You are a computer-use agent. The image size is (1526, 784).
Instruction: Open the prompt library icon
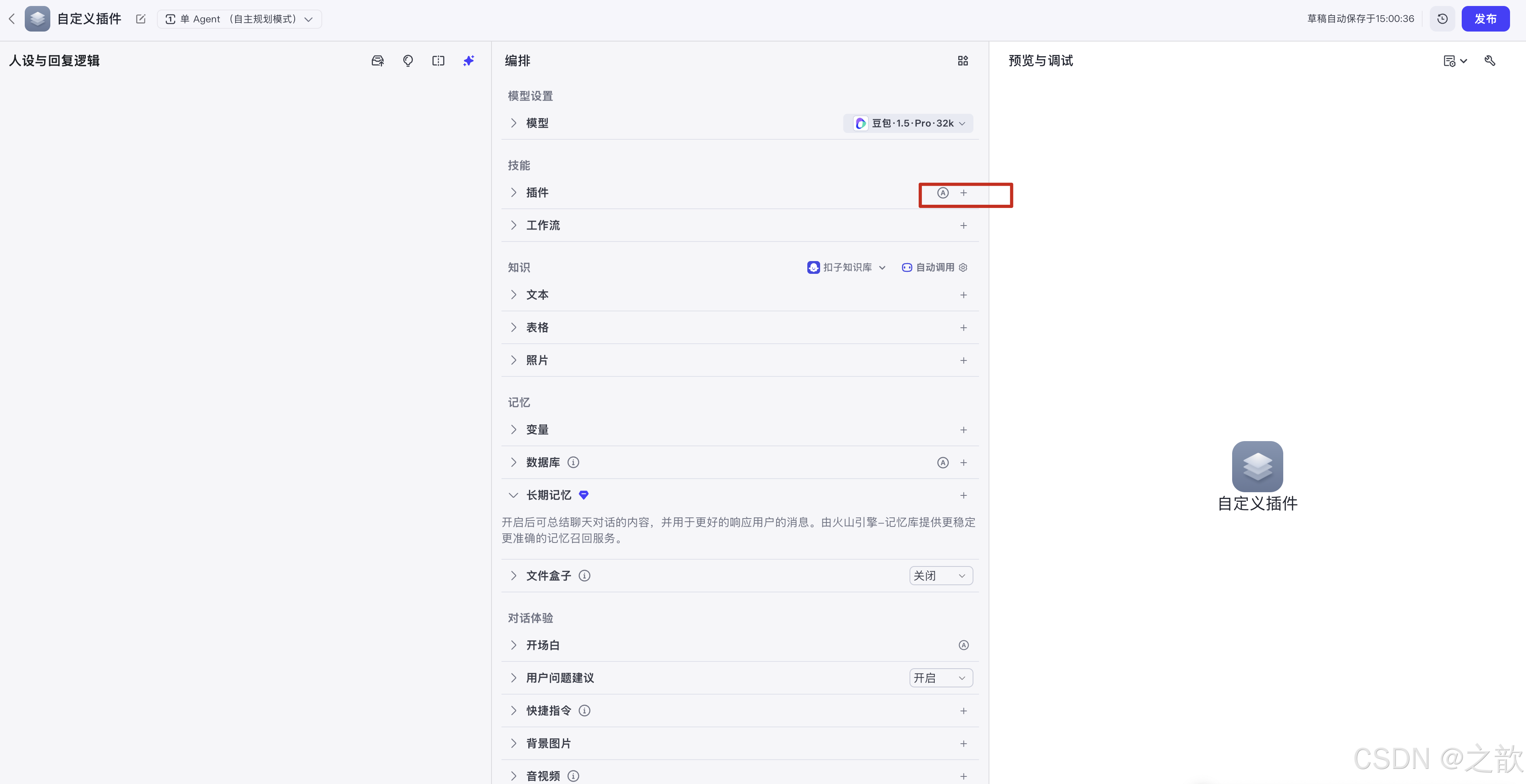[x=377, y=60]
